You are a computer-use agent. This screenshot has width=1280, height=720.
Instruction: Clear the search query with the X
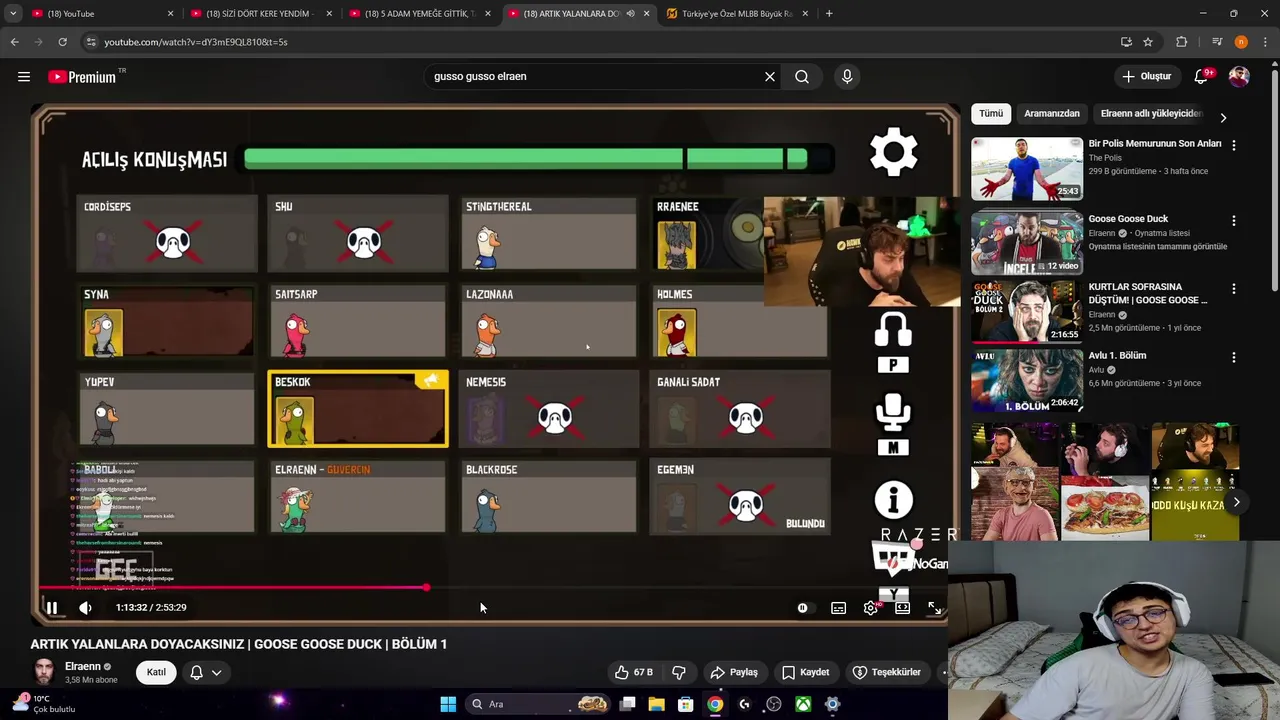[770, 76]
